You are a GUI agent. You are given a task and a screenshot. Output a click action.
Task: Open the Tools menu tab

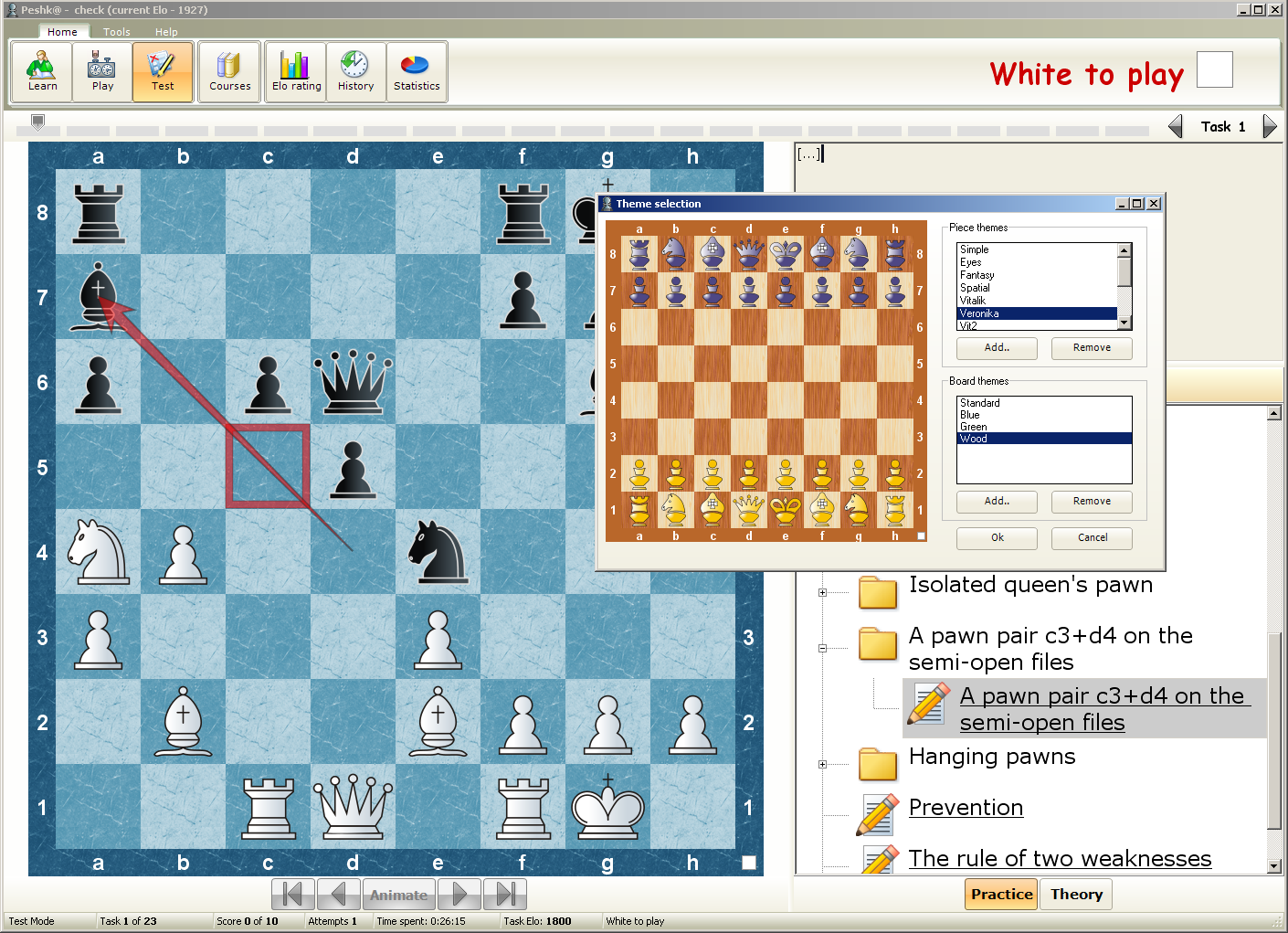[x=116, y=32]
